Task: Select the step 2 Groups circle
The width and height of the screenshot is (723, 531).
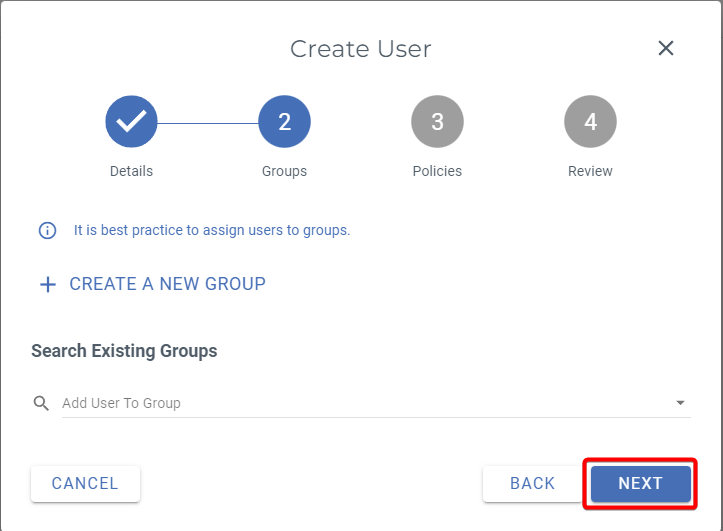Action: [x=284, y=122]
